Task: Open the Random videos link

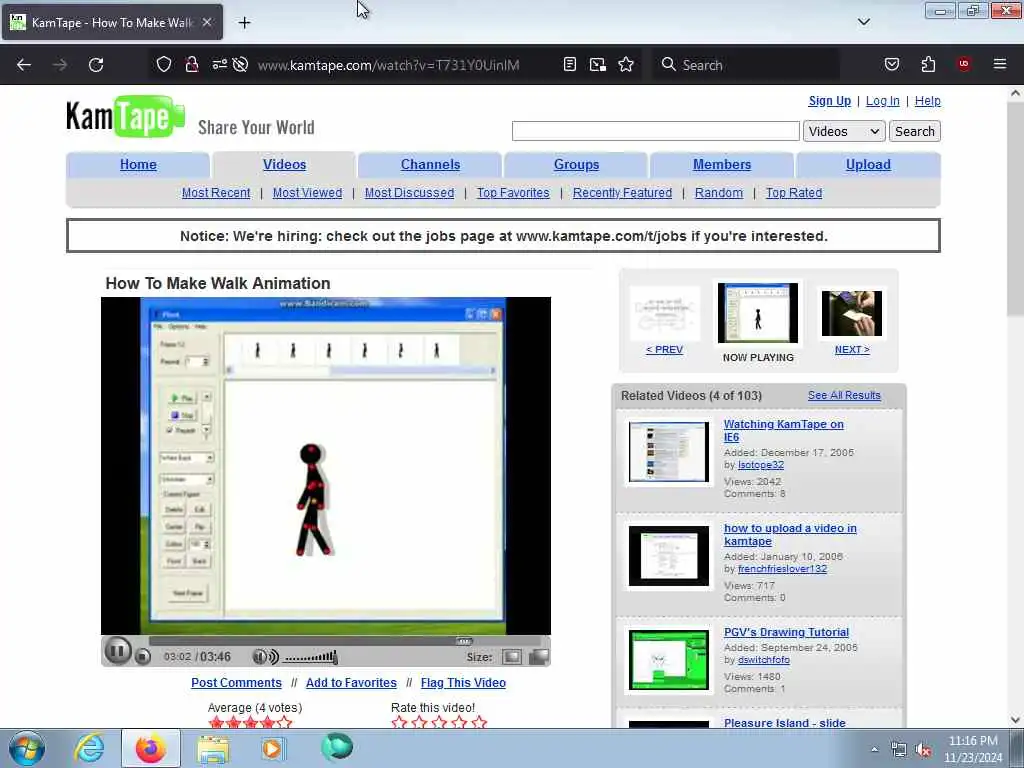Action: pyautogui.click(x=718, y=193)
